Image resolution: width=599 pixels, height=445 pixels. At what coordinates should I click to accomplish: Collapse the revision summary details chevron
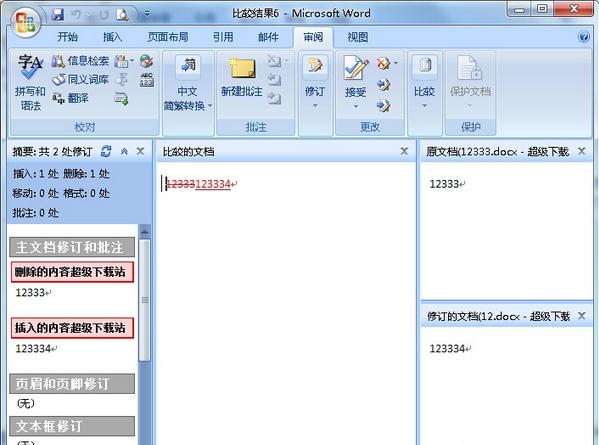click(x=124, y=152)
